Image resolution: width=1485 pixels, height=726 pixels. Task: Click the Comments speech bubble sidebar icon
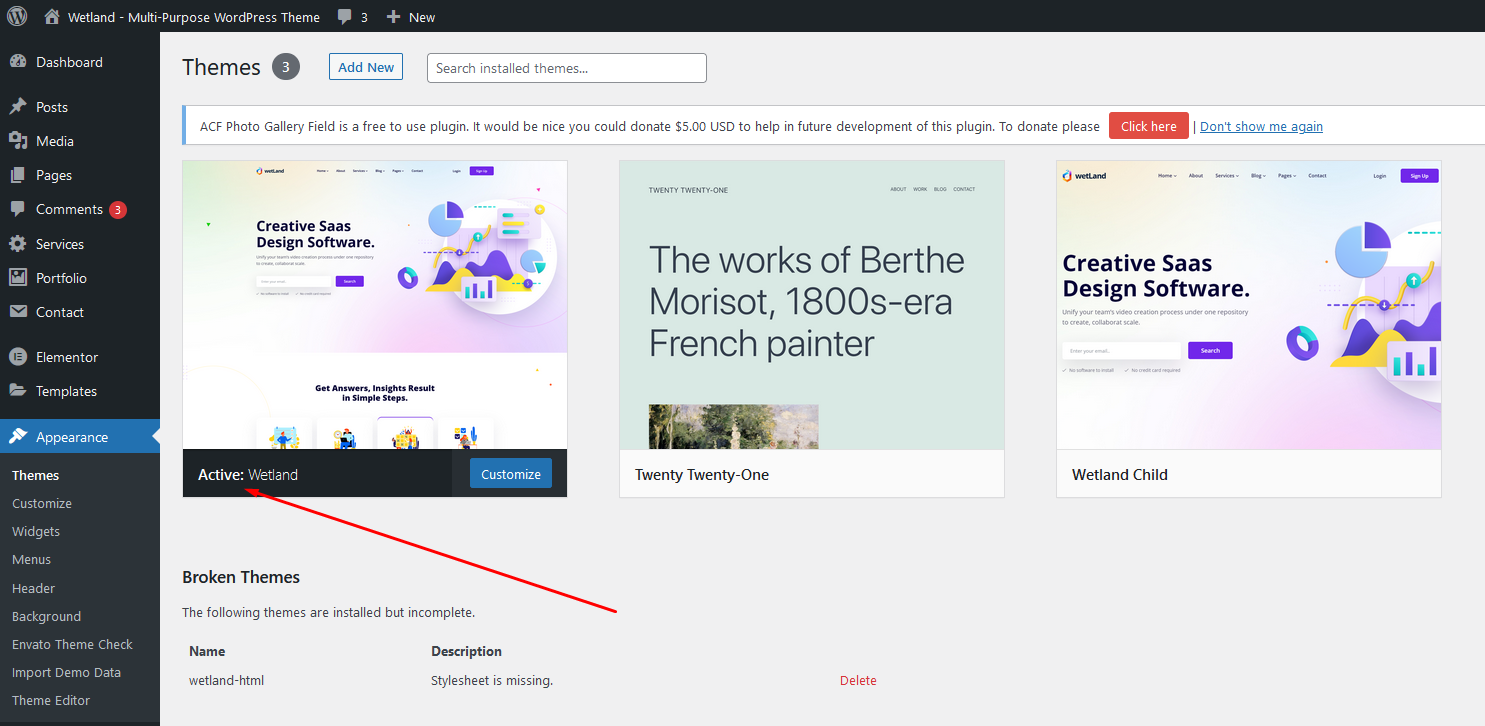coord(18,209)
